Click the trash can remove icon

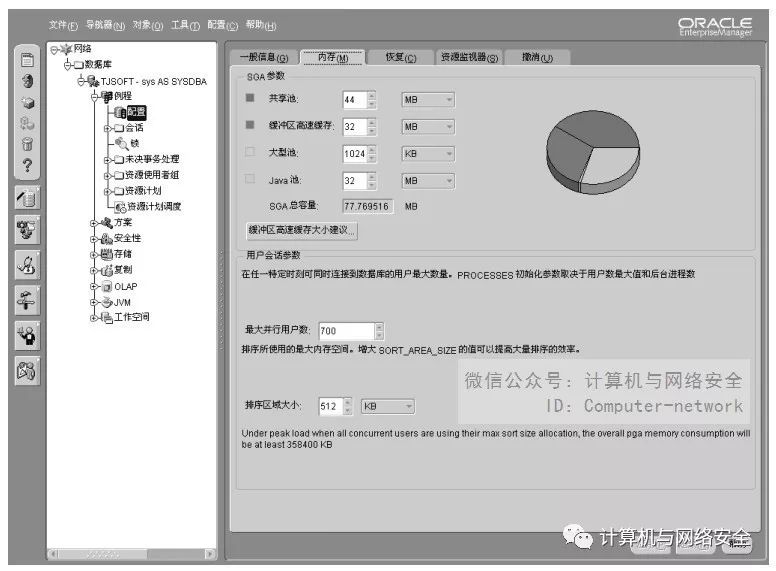[27, 144]
